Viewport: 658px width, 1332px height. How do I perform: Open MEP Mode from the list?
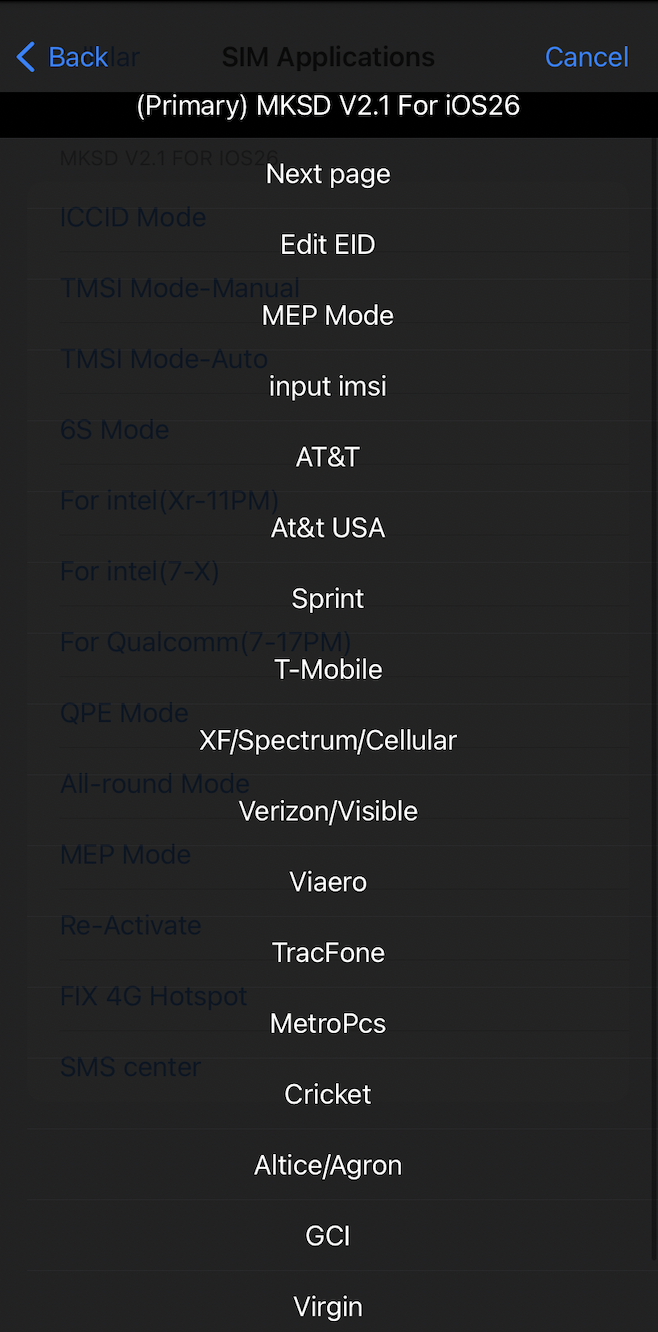(328, 316)
